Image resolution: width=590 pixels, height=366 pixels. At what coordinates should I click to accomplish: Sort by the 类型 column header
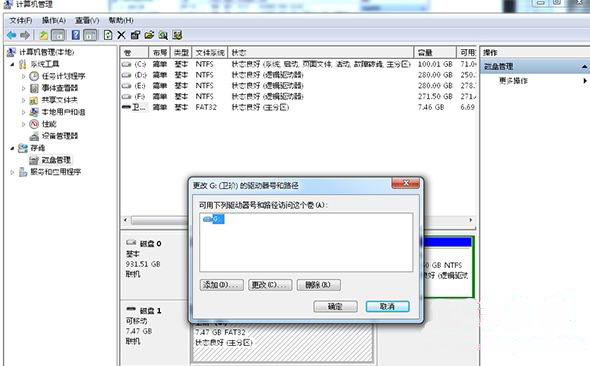(181, 53)
